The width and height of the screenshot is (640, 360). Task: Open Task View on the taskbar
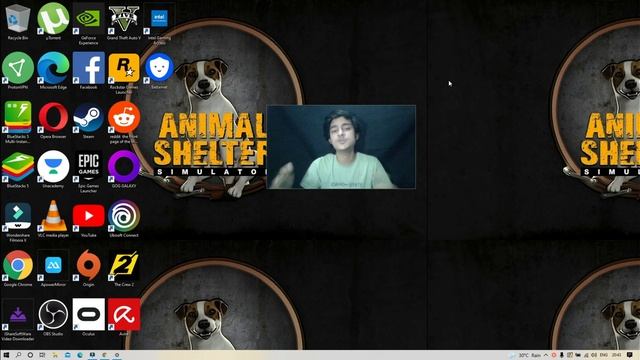coord(42,355)
